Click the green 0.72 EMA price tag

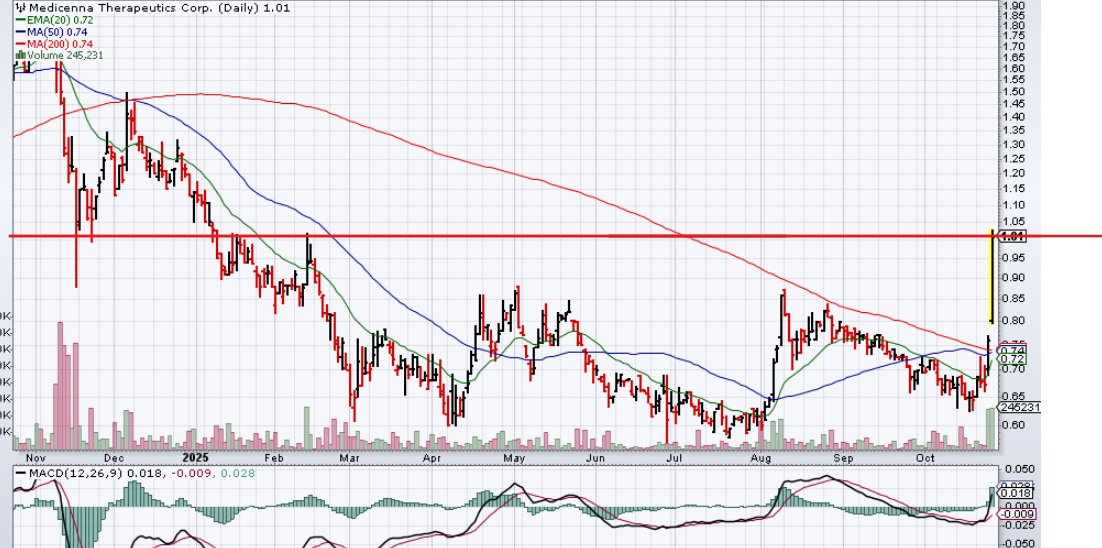[1013, 359]
